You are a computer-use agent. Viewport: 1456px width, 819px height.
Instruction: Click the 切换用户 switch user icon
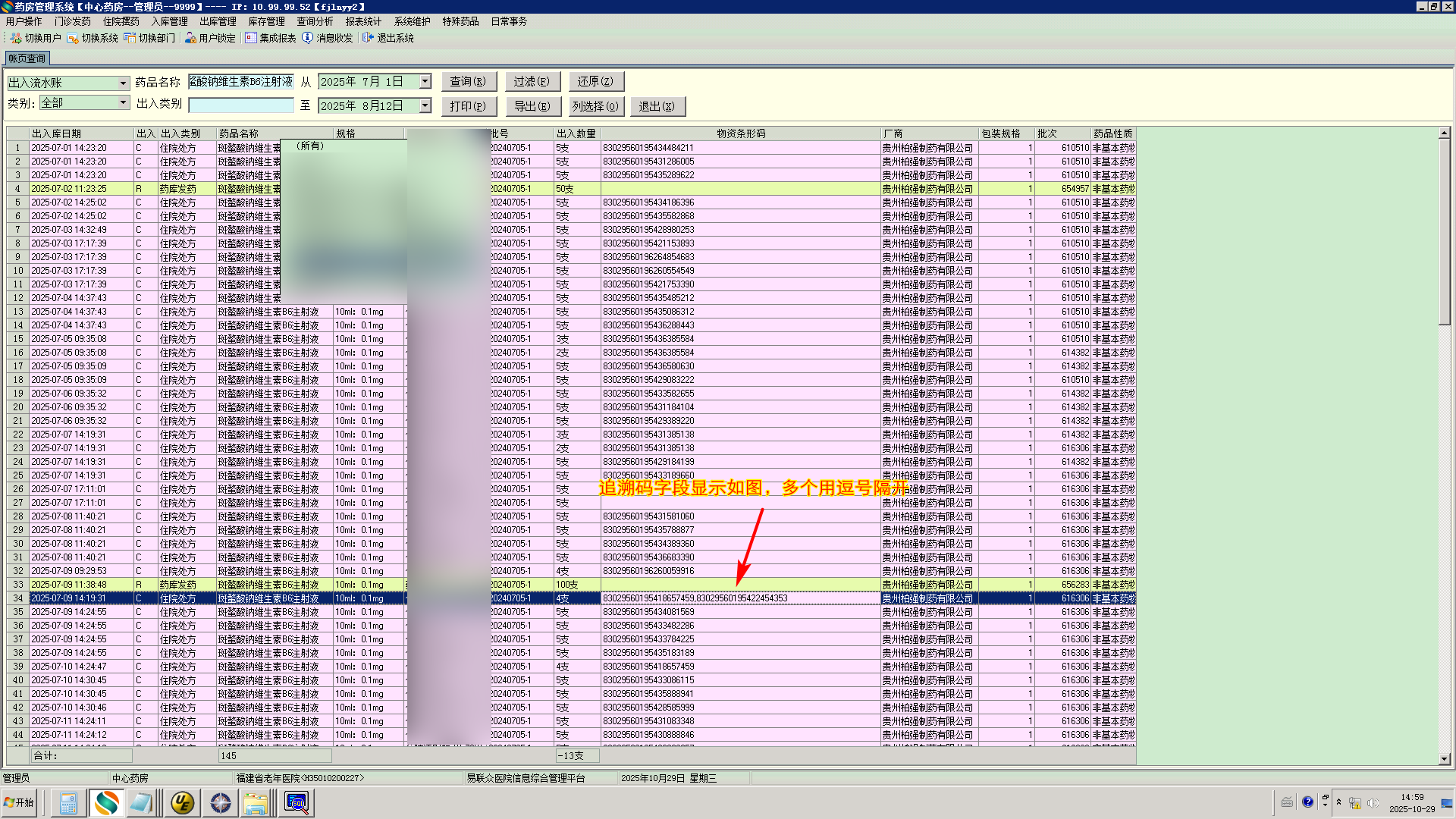point(16,38)
